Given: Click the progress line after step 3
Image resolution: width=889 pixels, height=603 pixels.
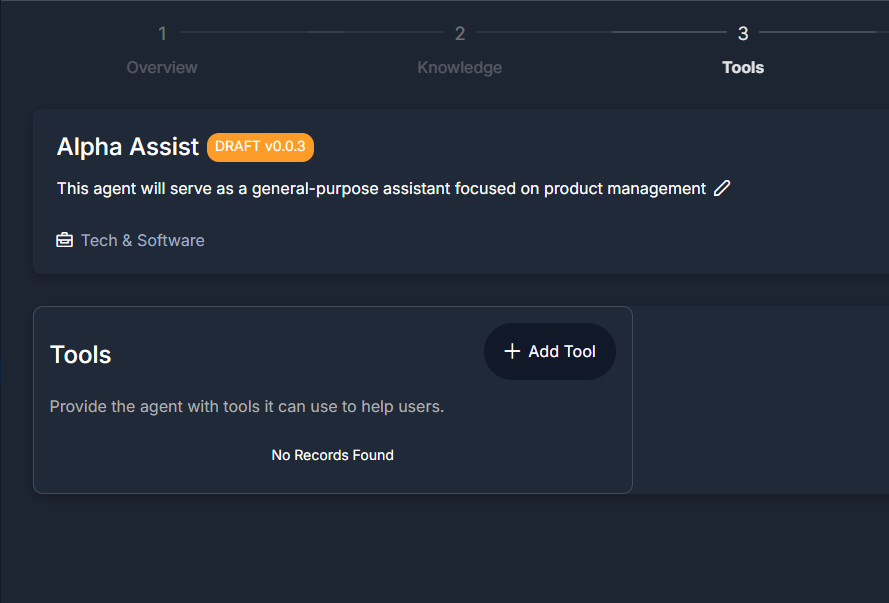Looking at the screenshot, I should point(824,32).
